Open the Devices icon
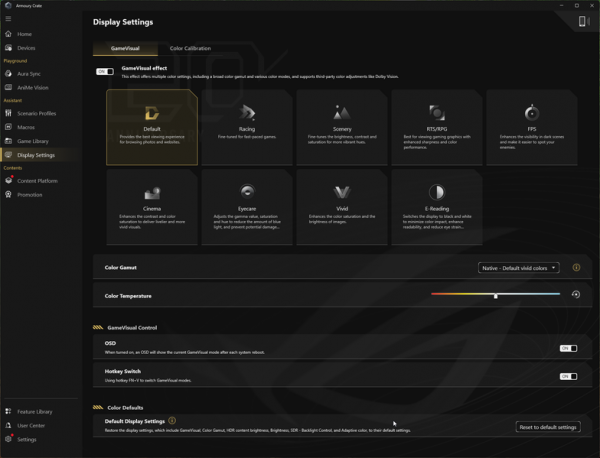Image resolution: width=600 pixels, height=458 pixels. point(8,48)
